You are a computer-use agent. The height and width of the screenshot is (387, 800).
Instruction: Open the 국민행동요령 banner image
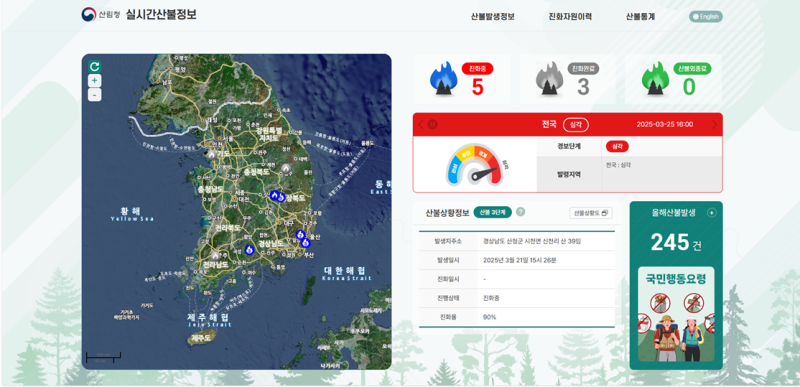(676, 315)
